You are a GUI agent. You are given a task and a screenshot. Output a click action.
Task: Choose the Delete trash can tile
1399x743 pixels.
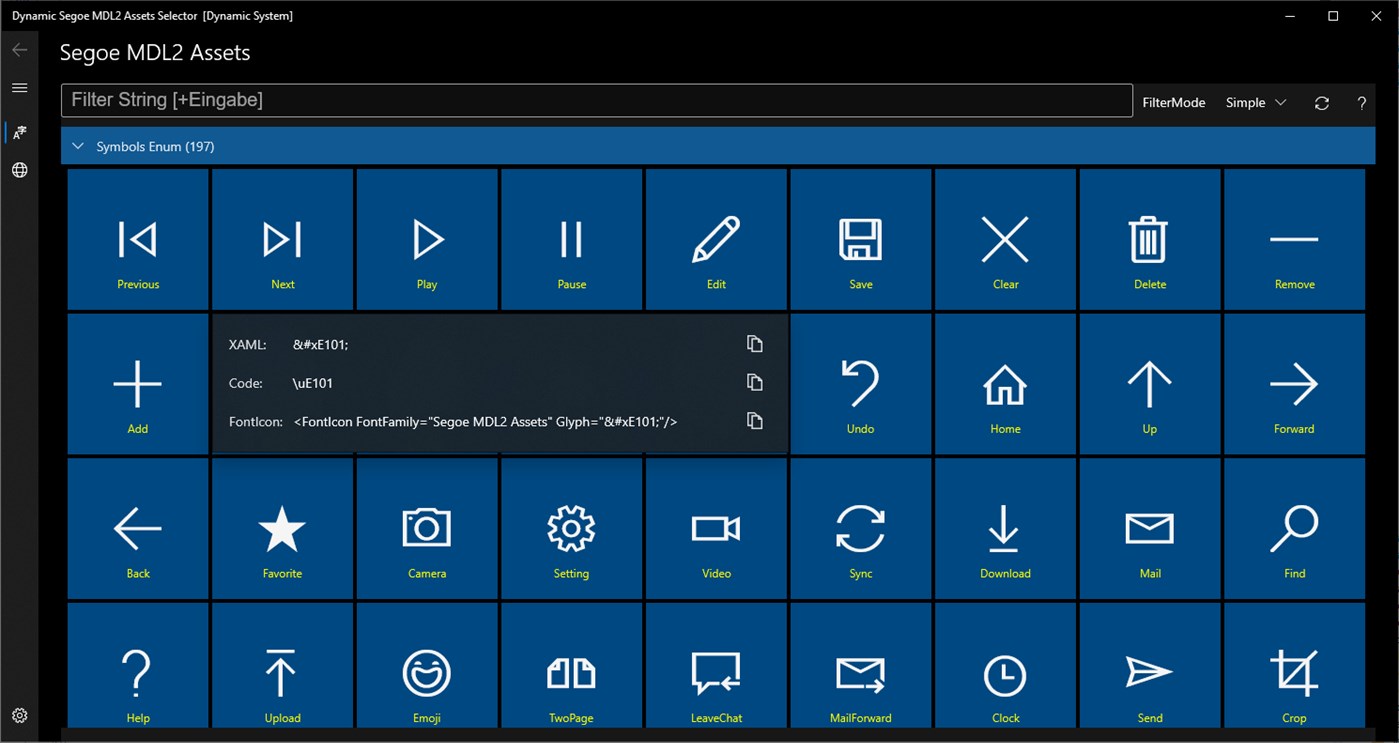pyautogui.click(x=1150, y=239)
